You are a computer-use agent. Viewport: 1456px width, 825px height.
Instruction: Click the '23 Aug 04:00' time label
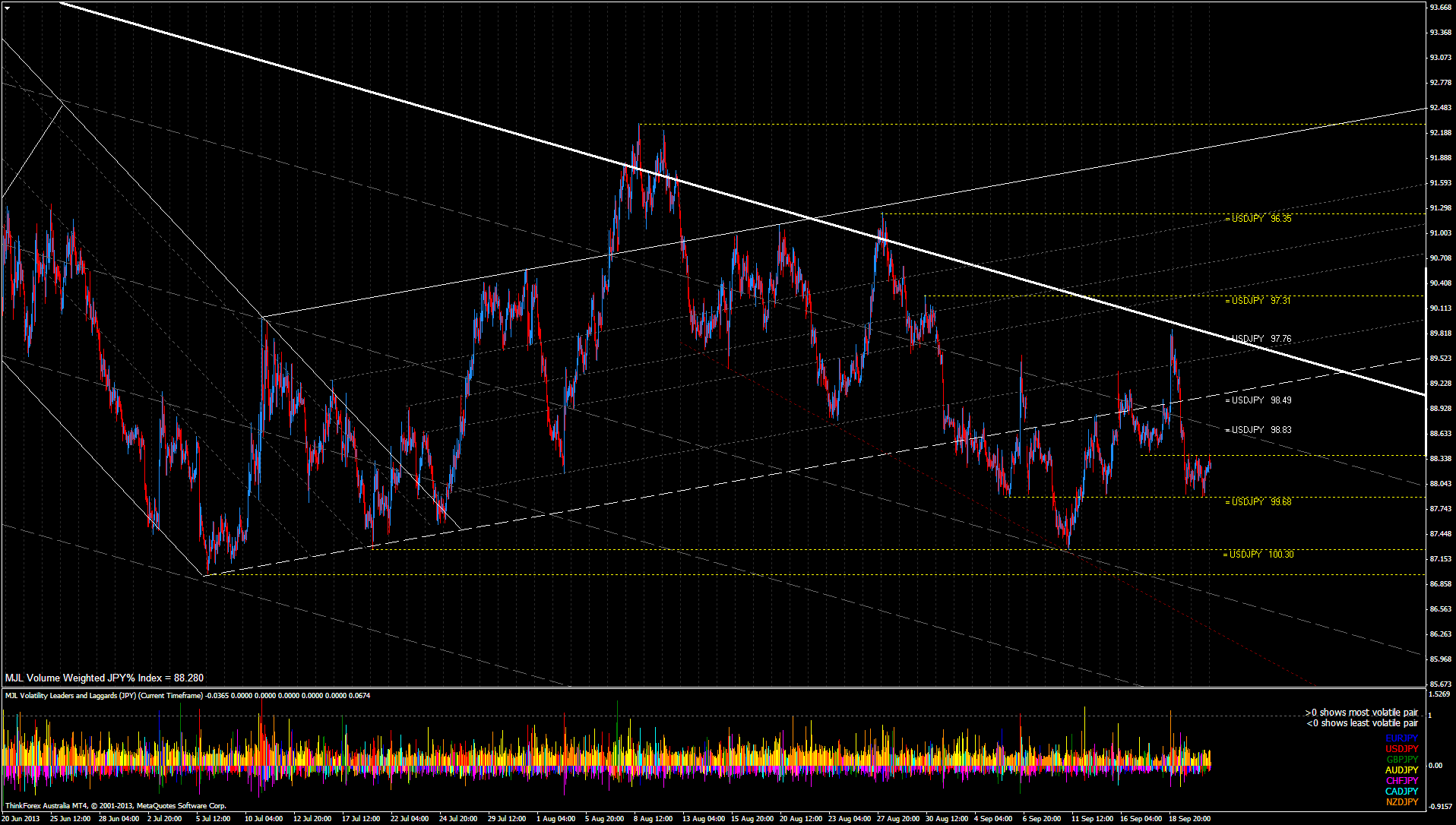tap(850, 819)
